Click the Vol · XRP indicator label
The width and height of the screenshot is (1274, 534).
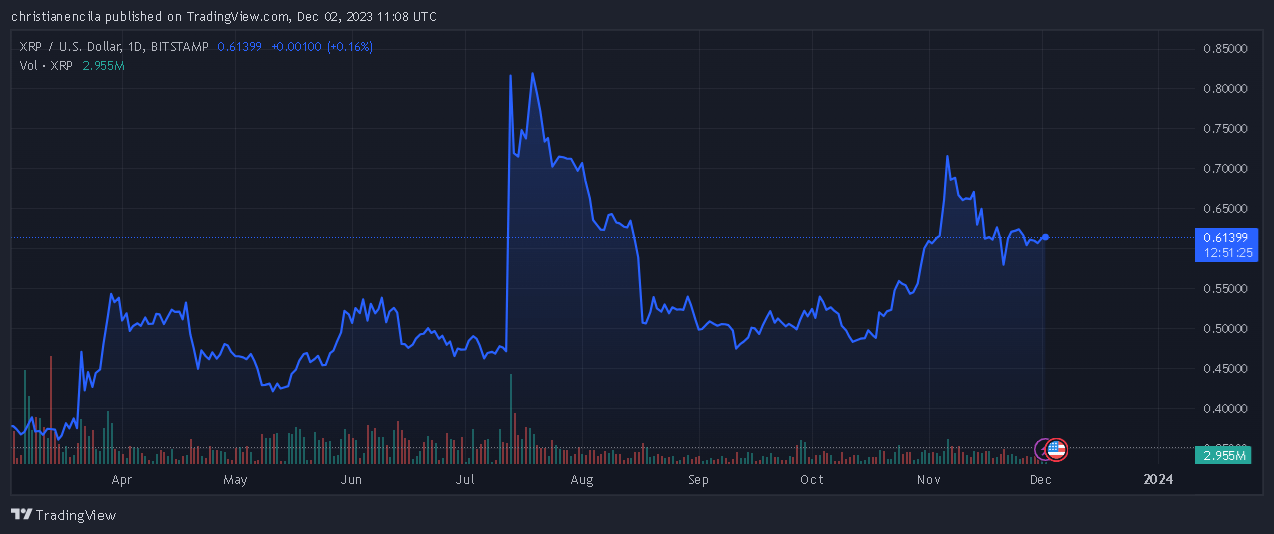point(45,65)
